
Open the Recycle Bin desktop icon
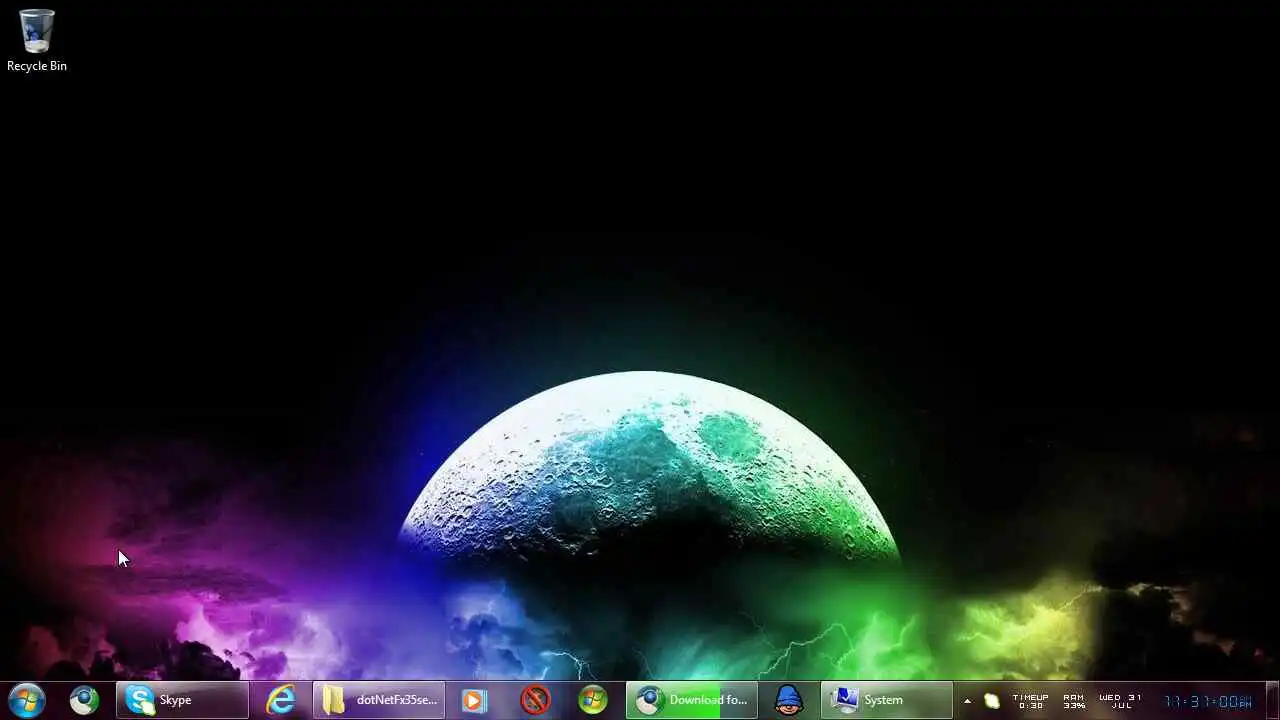point(37,41)
